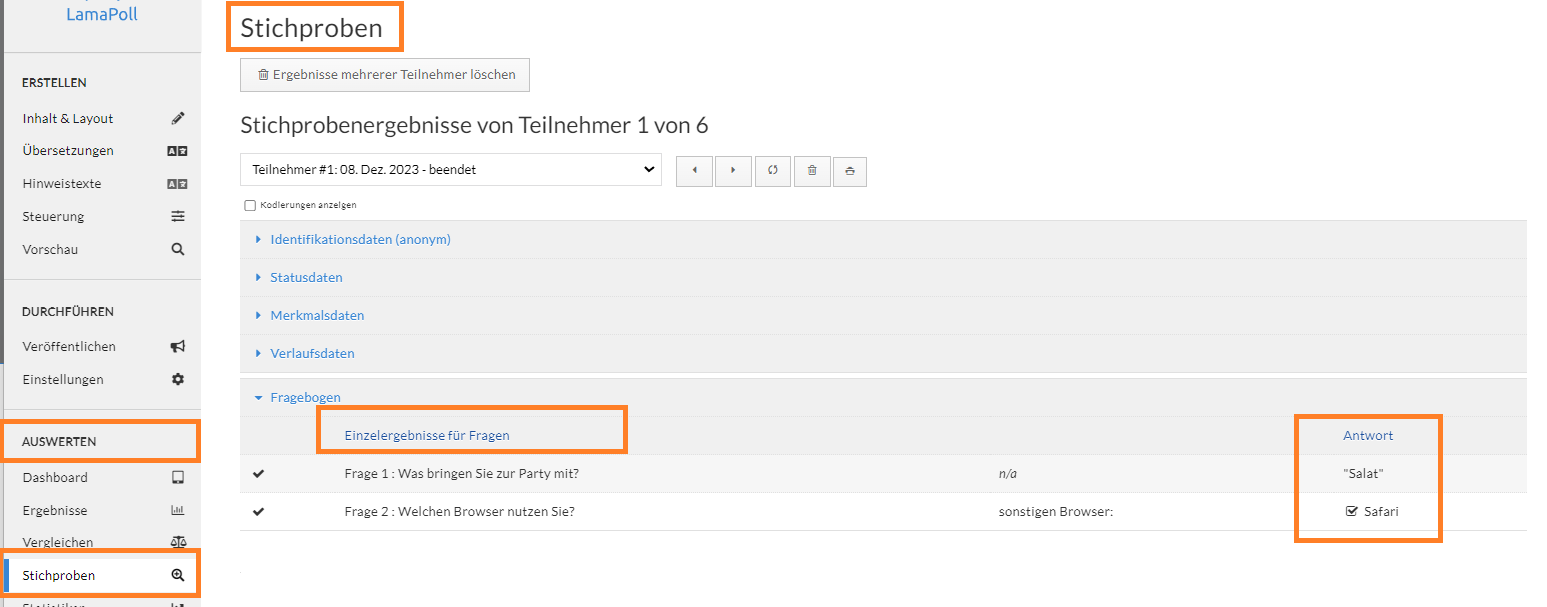Image resolution: width=1547 pixels, height=607 pixels.
Task: Click the checked Safari answer checkbox
Action: coord(1352,511)
